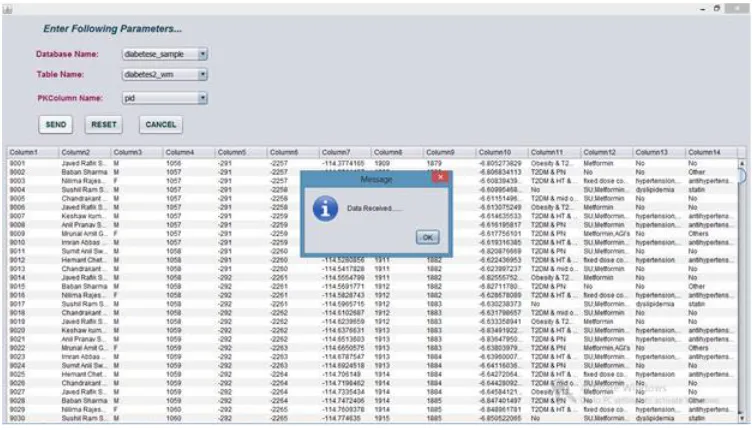Select the name cell in row 9022
Screen dimensions: 752x430
coord(85,348)
